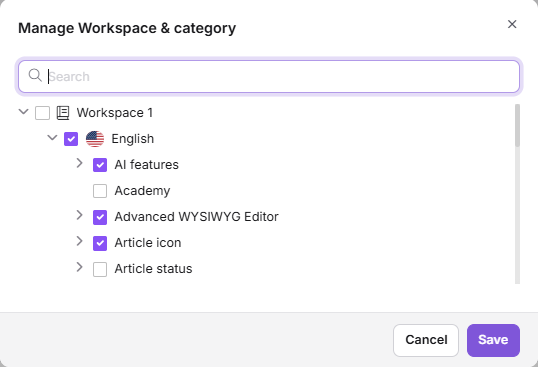
Task: Select the Advanced WYSIWYG Editor label
Action: click(197, 217)
